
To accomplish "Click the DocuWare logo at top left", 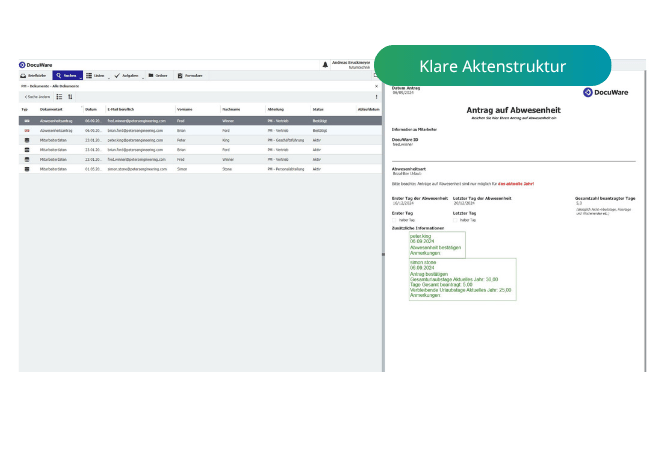I will (x=36, y=65).
